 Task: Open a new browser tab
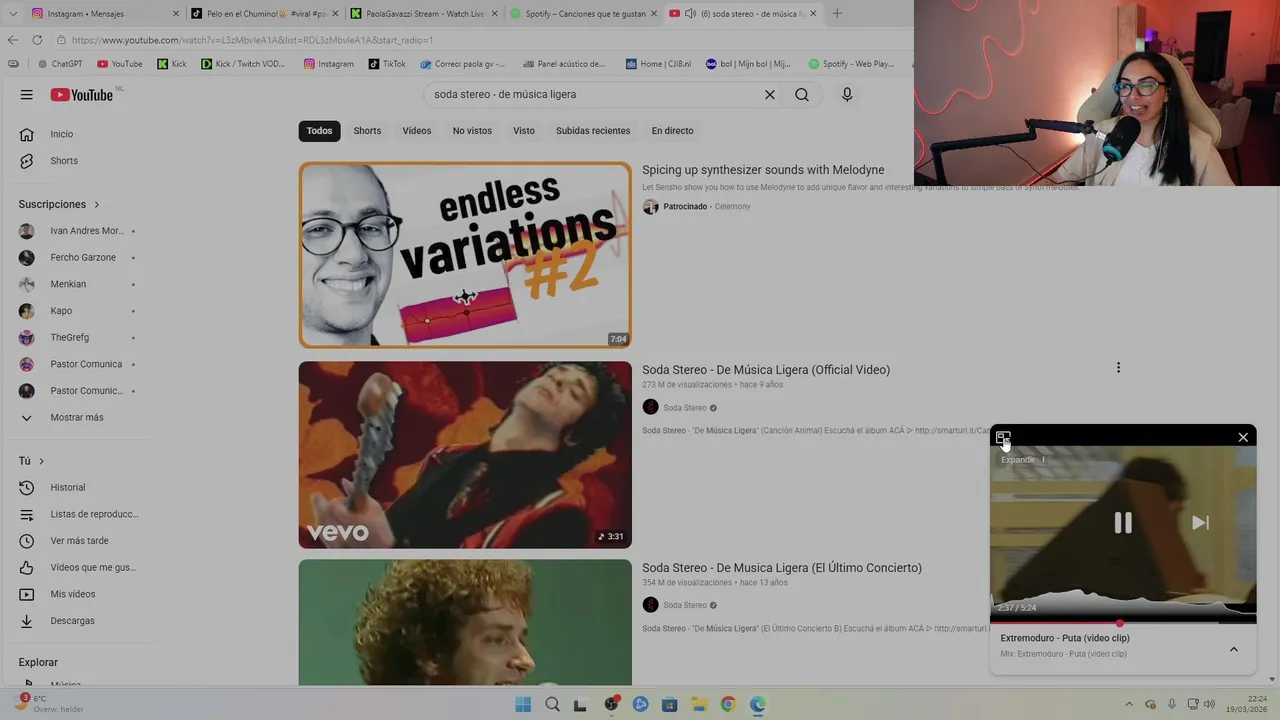tap(837, 14)
